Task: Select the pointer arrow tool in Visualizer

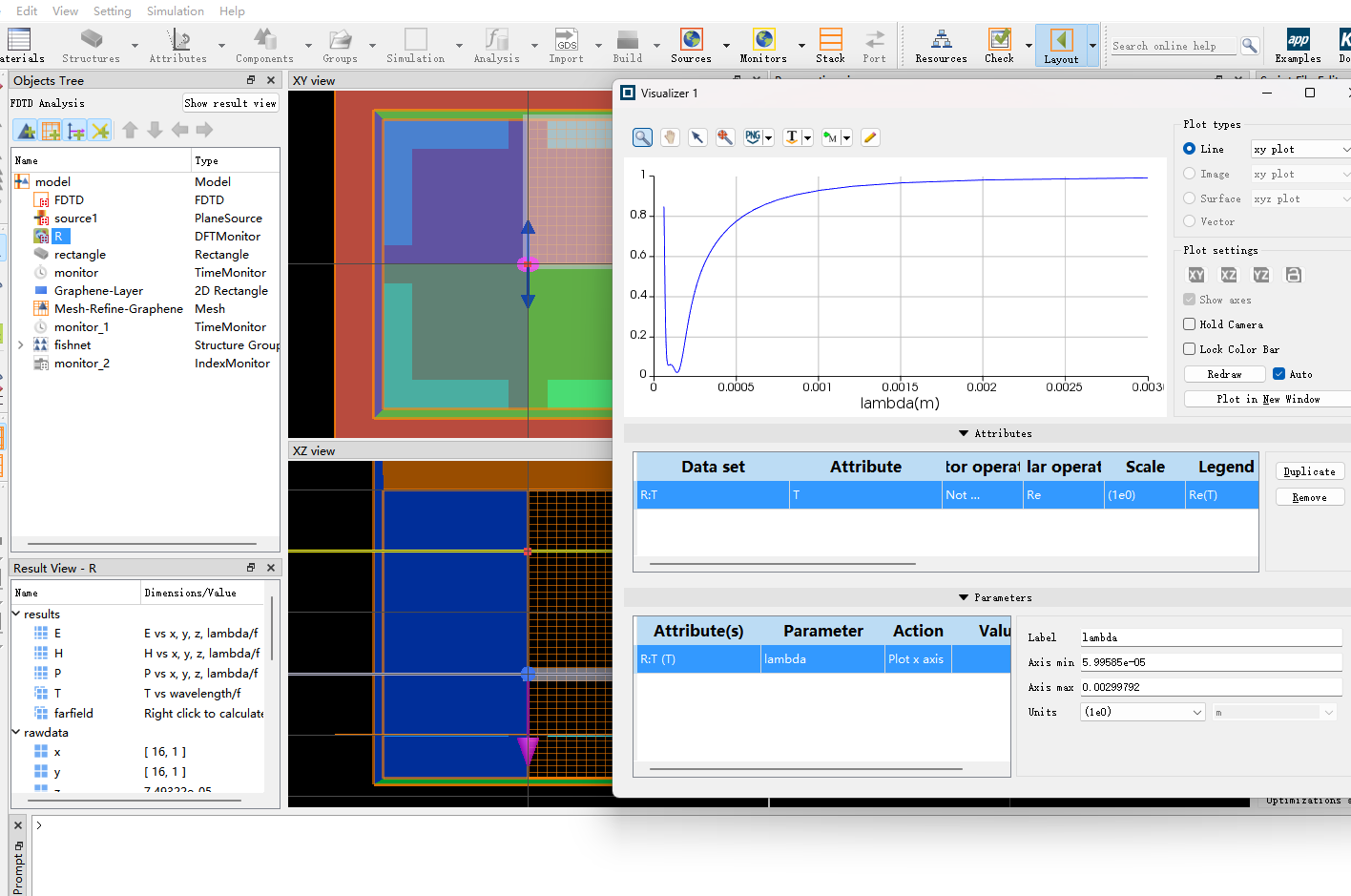Action: coord(697,137)
